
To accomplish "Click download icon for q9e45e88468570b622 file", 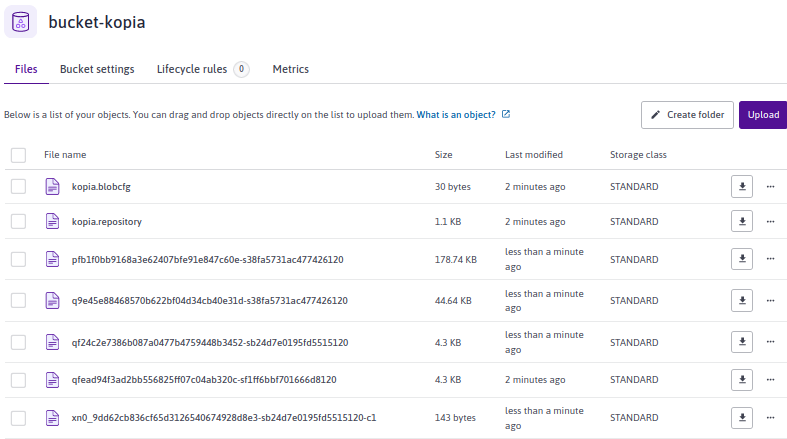I will (x=741, y=300).
